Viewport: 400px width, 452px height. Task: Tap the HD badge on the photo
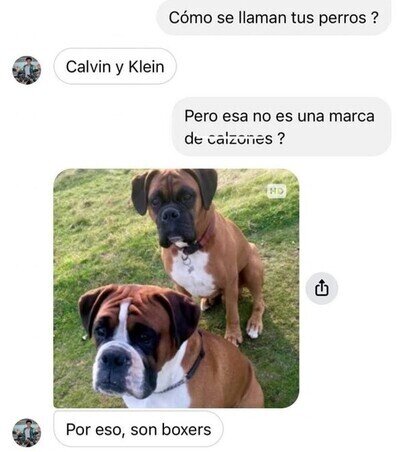pos(277,191)
